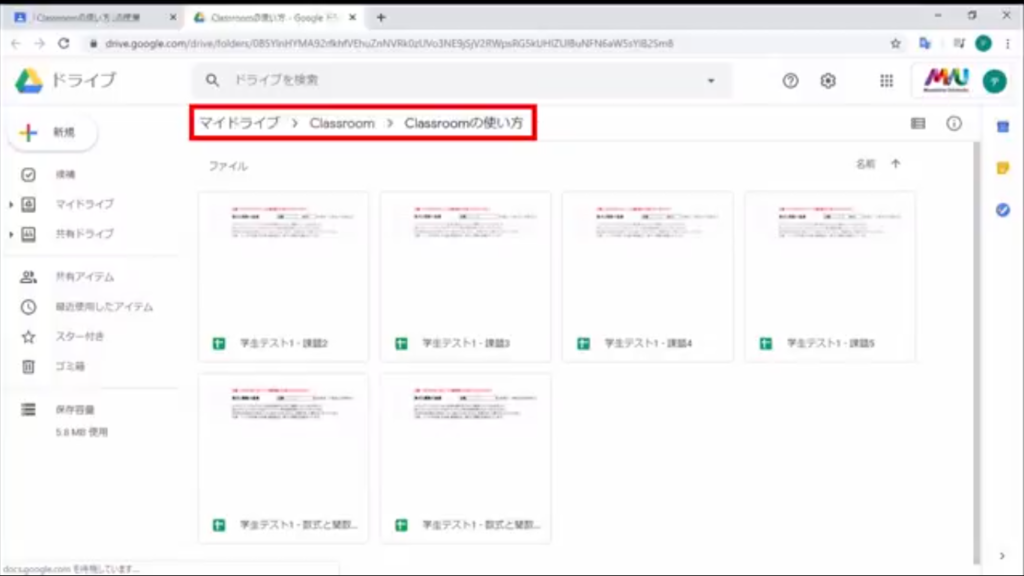This screenshot has height=576, width=1024.
Task: Click the 学生テスト1 - 課題3 file name
Action: pyautogui.click(x=466, y=344)
